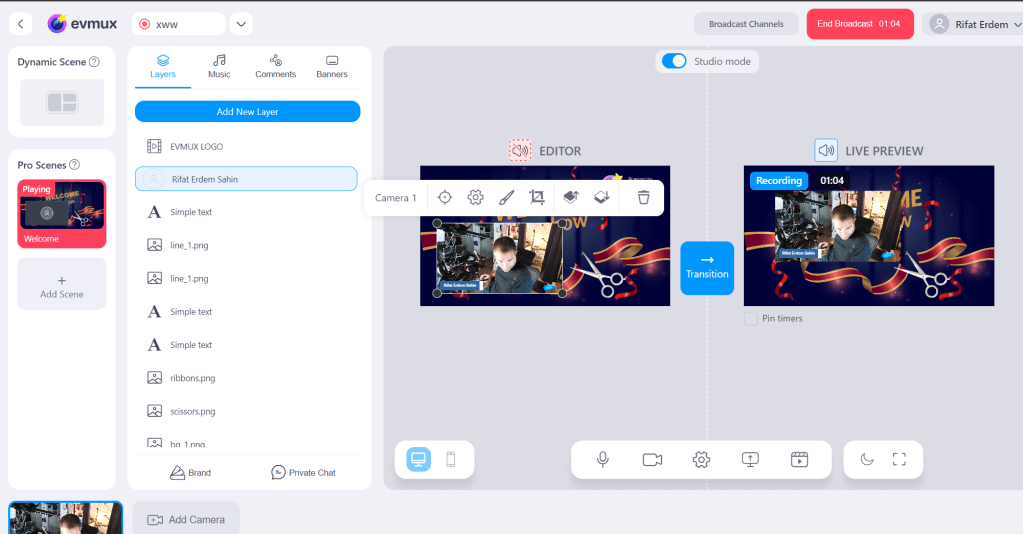Open the Rifat Erdem account menu

tap(973, 24)
